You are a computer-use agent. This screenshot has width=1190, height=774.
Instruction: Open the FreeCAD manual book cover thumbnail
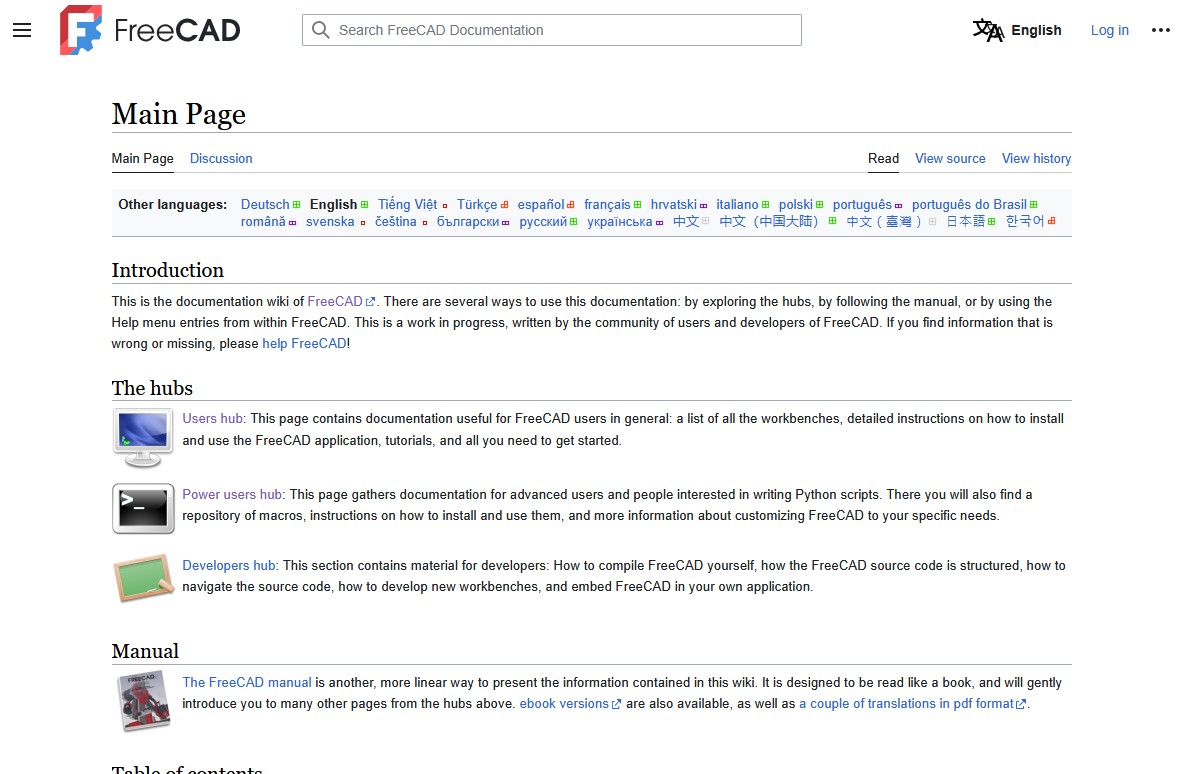pyautogui.click(x=143, y=701)
